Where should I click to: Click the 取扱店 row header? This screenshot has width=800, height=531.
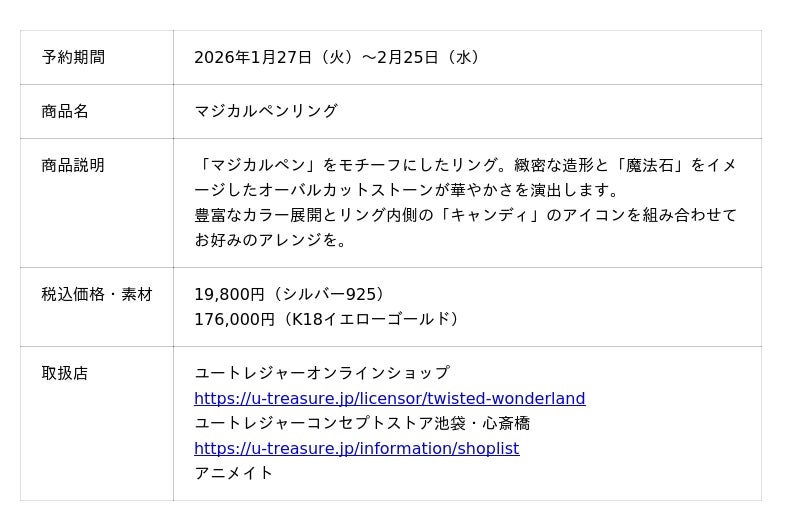tap(65, 373)
